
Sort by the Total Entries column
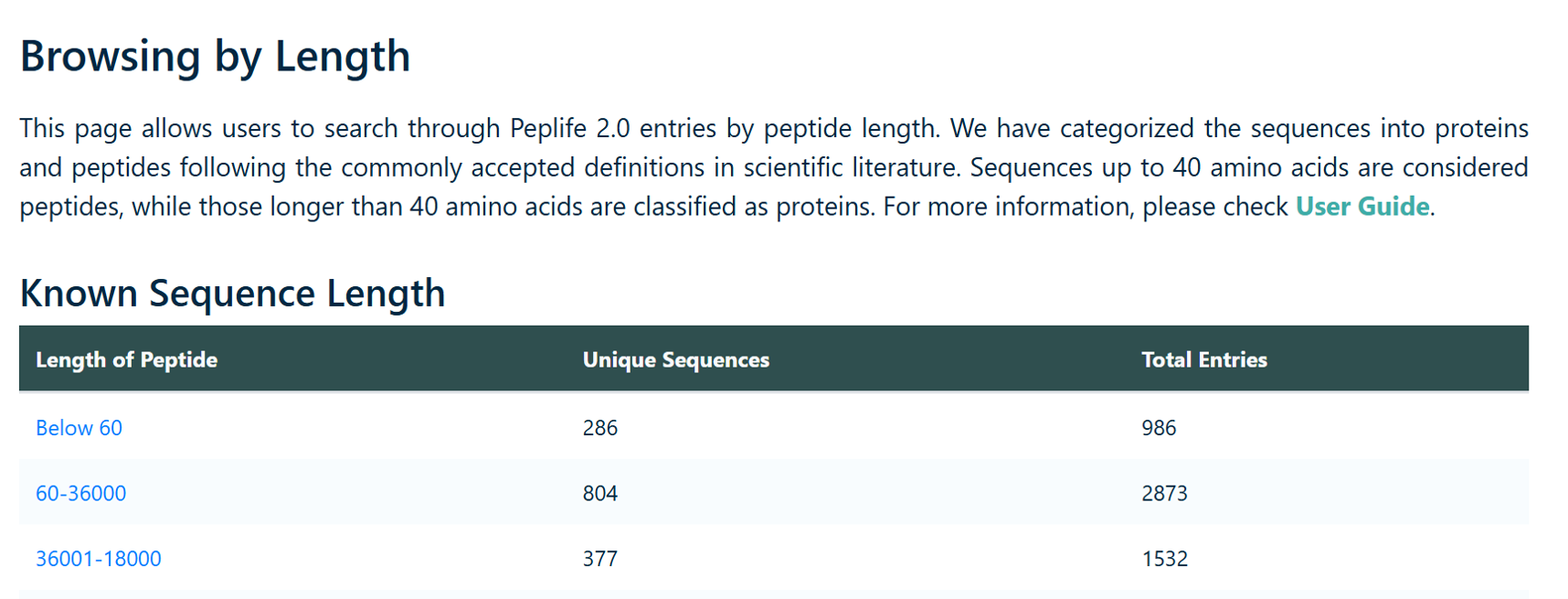pos(1203,359)
